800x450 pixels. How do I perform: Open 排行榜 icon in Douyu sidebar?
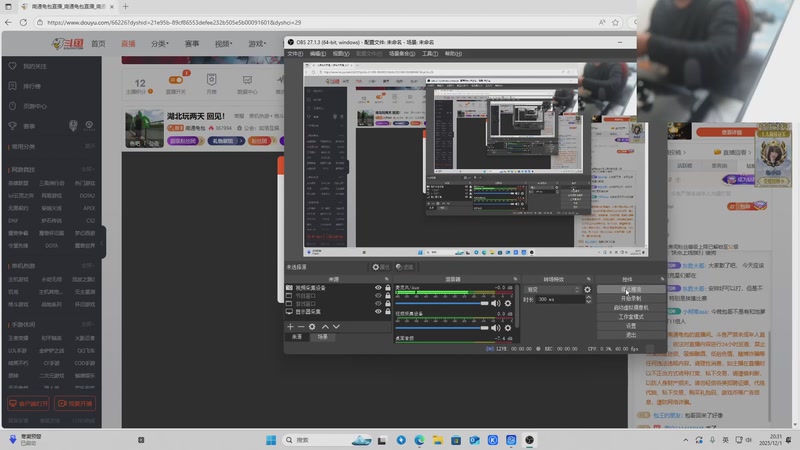coord(13,86)
